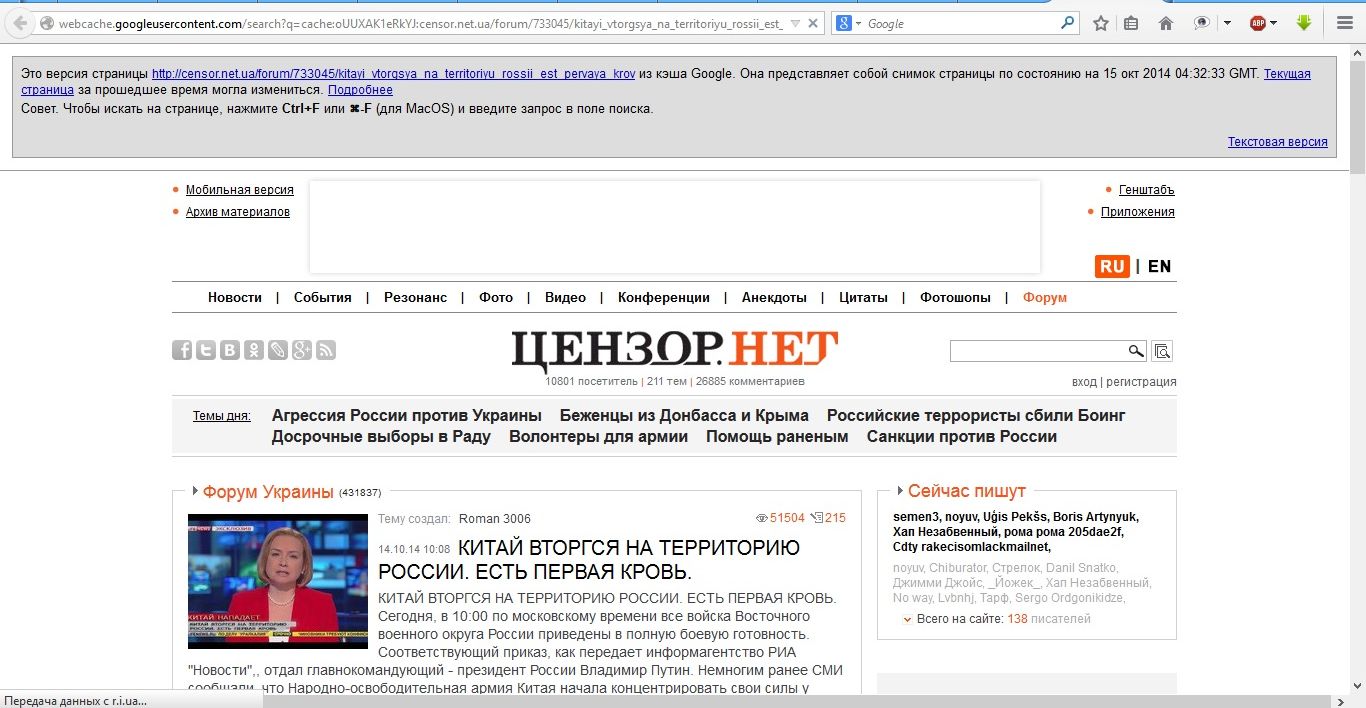Screen dimensions: 1366x708
Task: Select the RU language button
Action: [x=1112, y=266]
